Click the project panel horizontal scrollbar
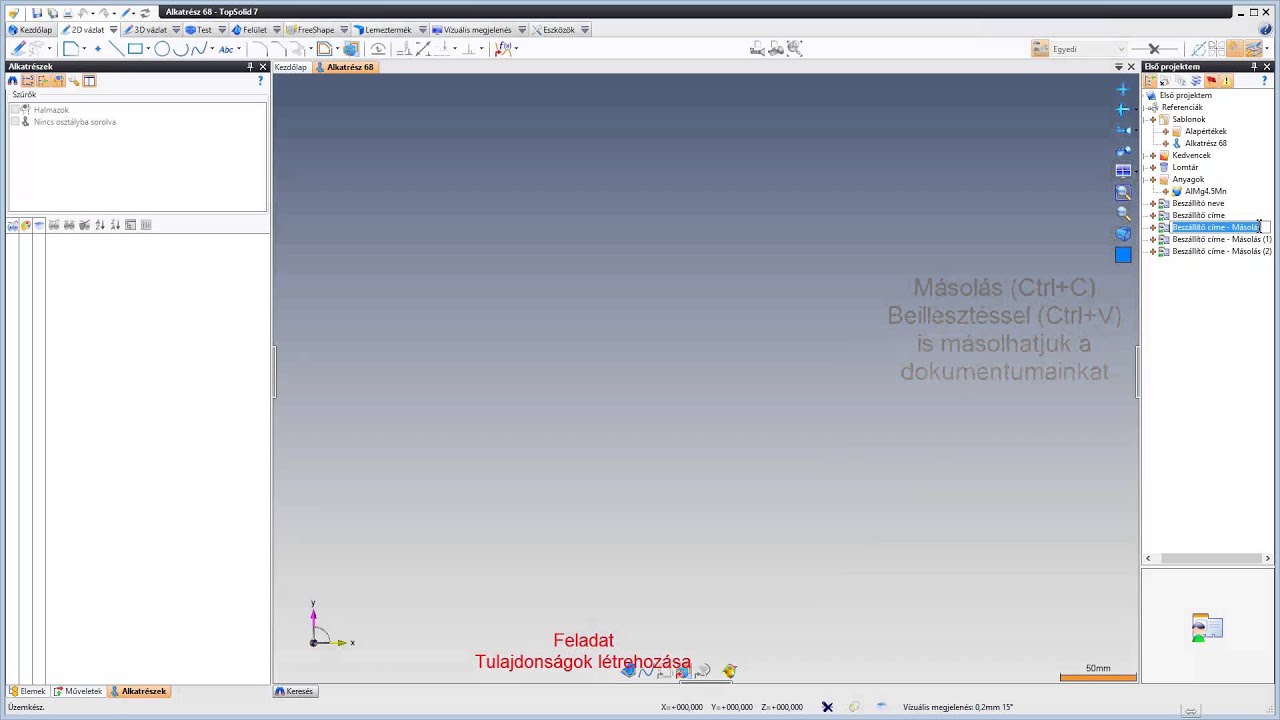Screen dimensions: 1280x720 (x=1208, y=559)
